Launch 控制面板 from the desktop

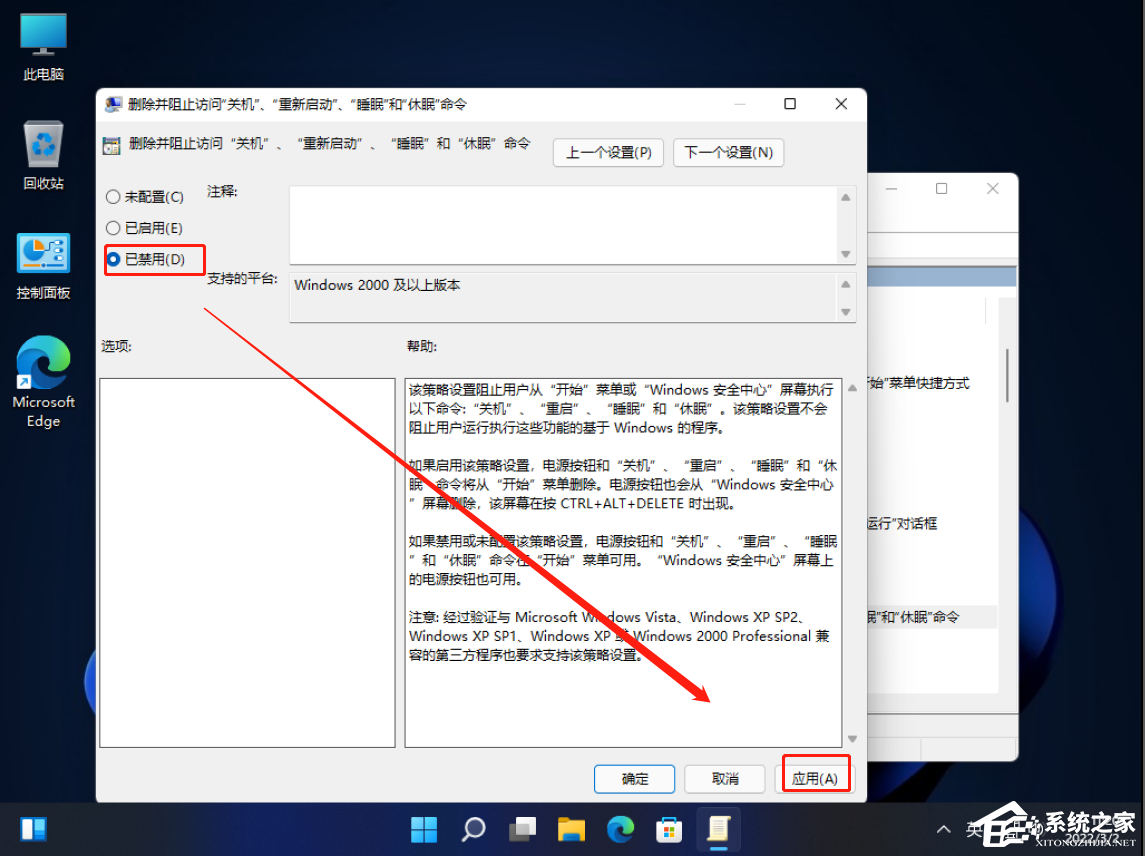coord(43,253)
